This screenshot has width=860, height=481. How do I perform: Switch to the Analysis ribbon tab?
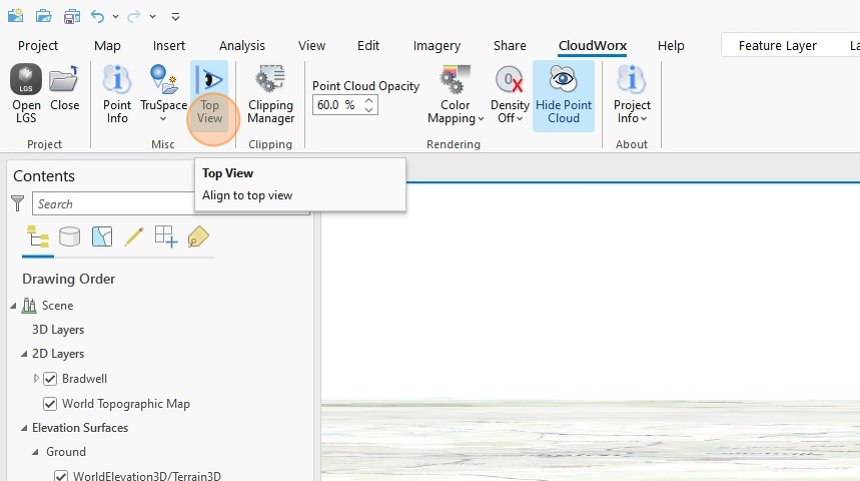242,46
